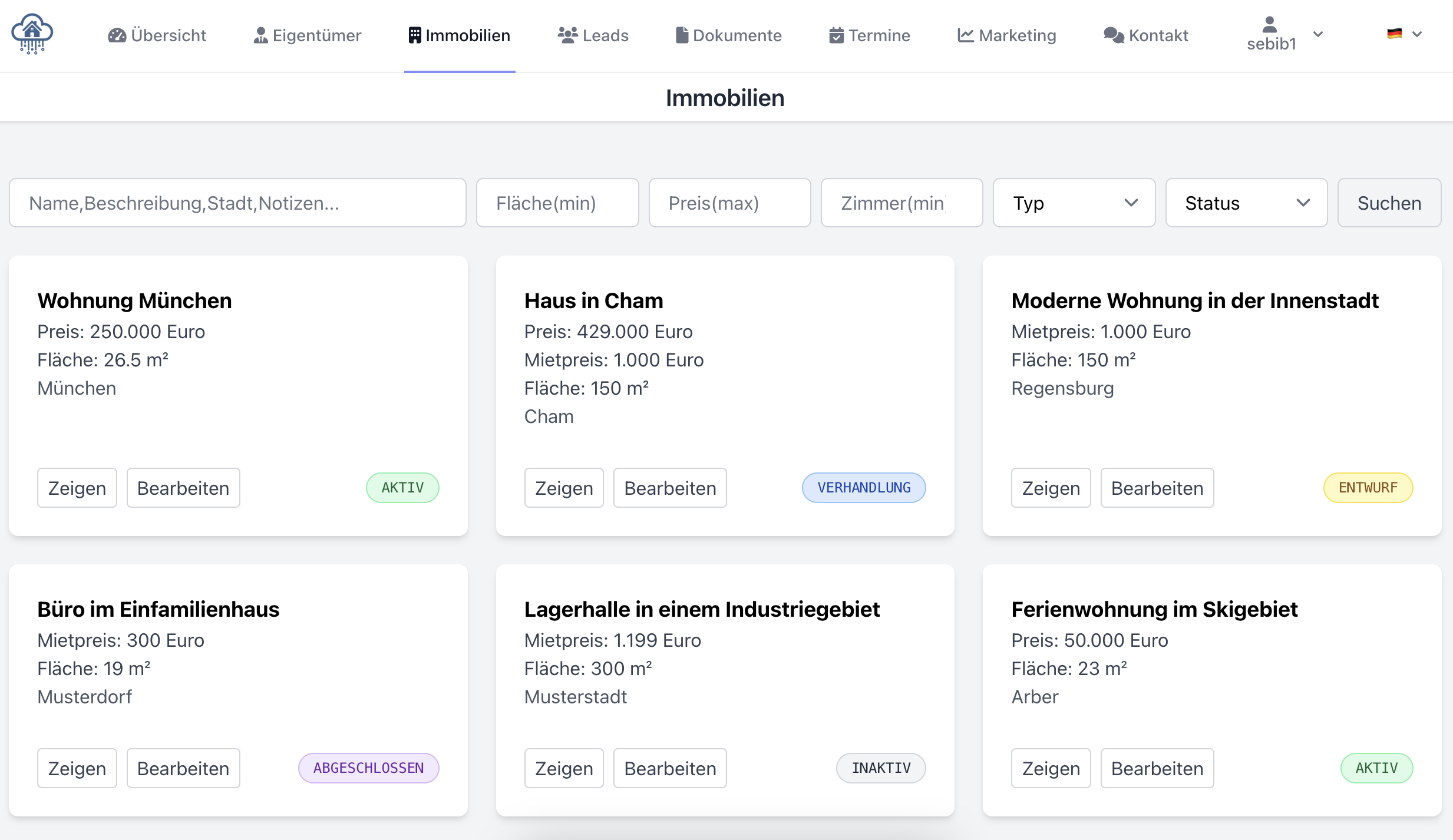Click the Haus in Cham title
The width and height of the screenshot is (1453, 840).
593,300
